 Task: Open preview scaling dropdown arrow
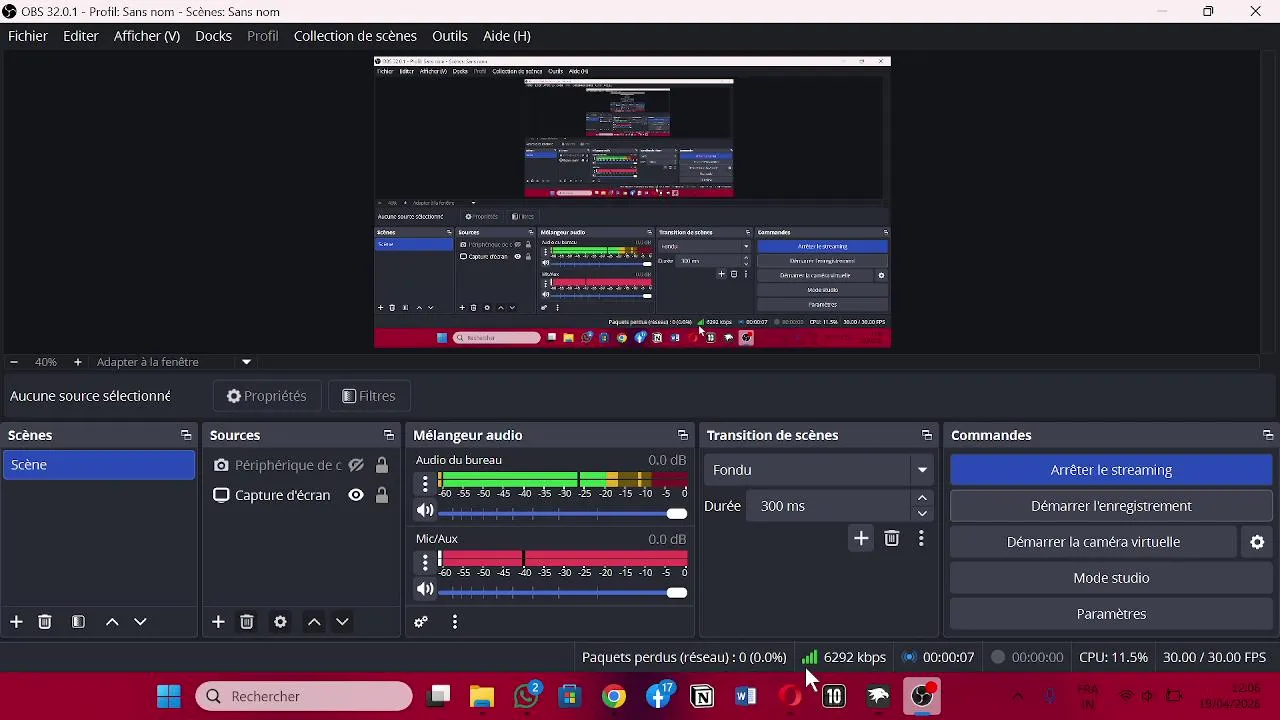246,362
